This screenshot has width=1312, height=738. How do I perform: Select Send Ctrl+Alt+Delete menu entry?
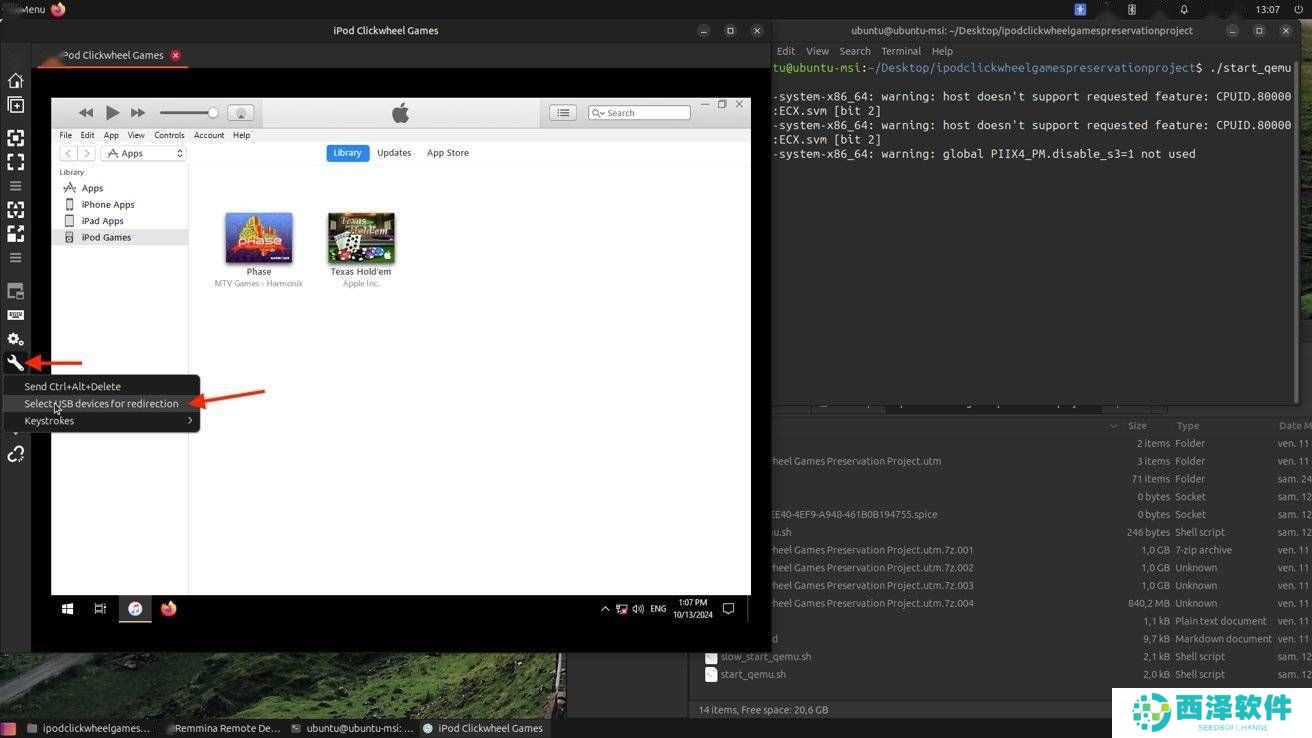pyautogui.click(x=72, y=386)
